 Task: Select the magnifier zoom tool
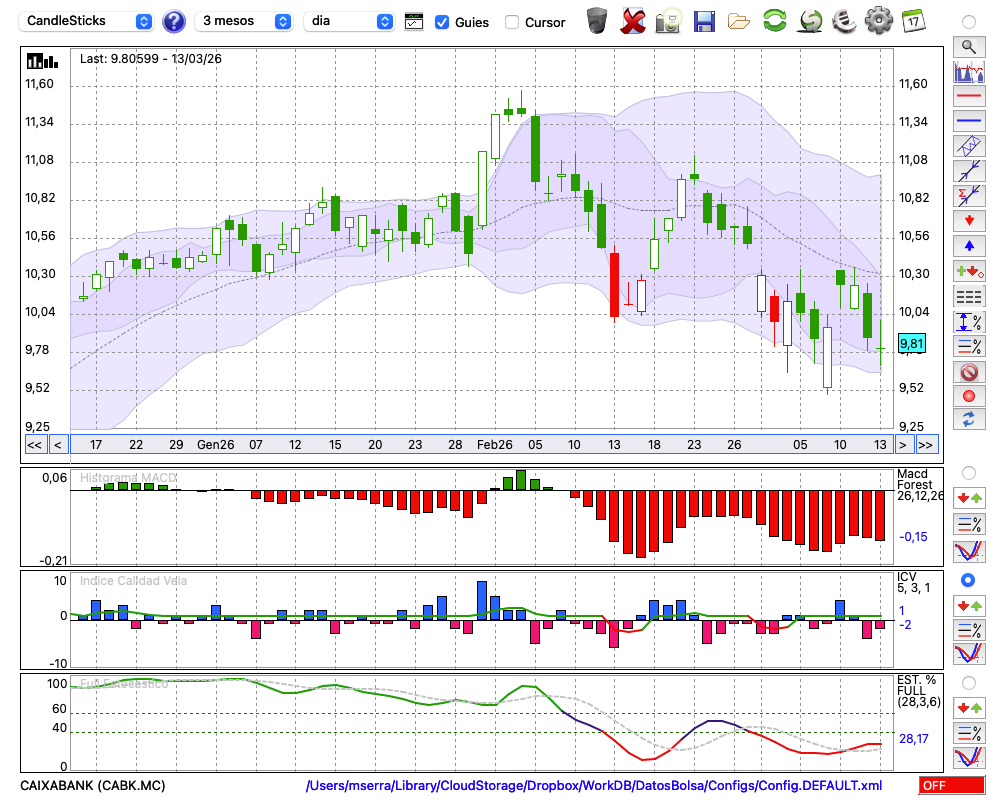click(x=969, y=47)
